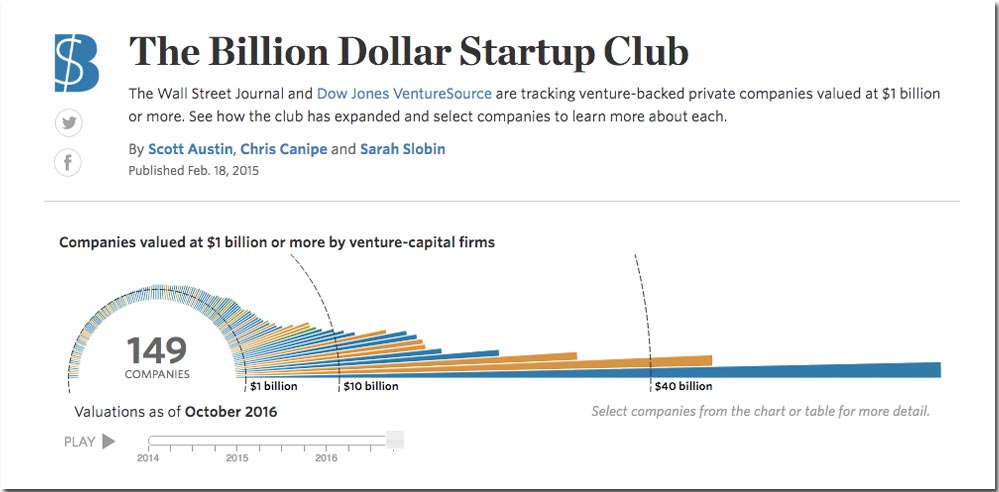This screenshot has height=492, width=999.
Task: Click the blue dollar-sign logo
Action: click(x=76, y=62)
